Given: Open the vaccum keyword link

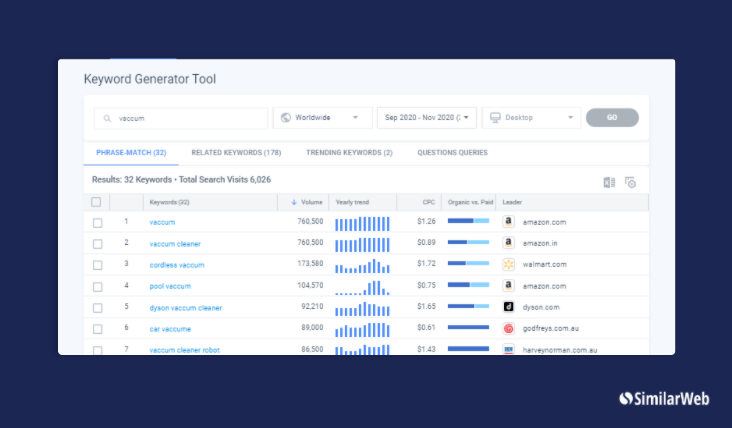Looking at the screenshot, I should point(162,222).
